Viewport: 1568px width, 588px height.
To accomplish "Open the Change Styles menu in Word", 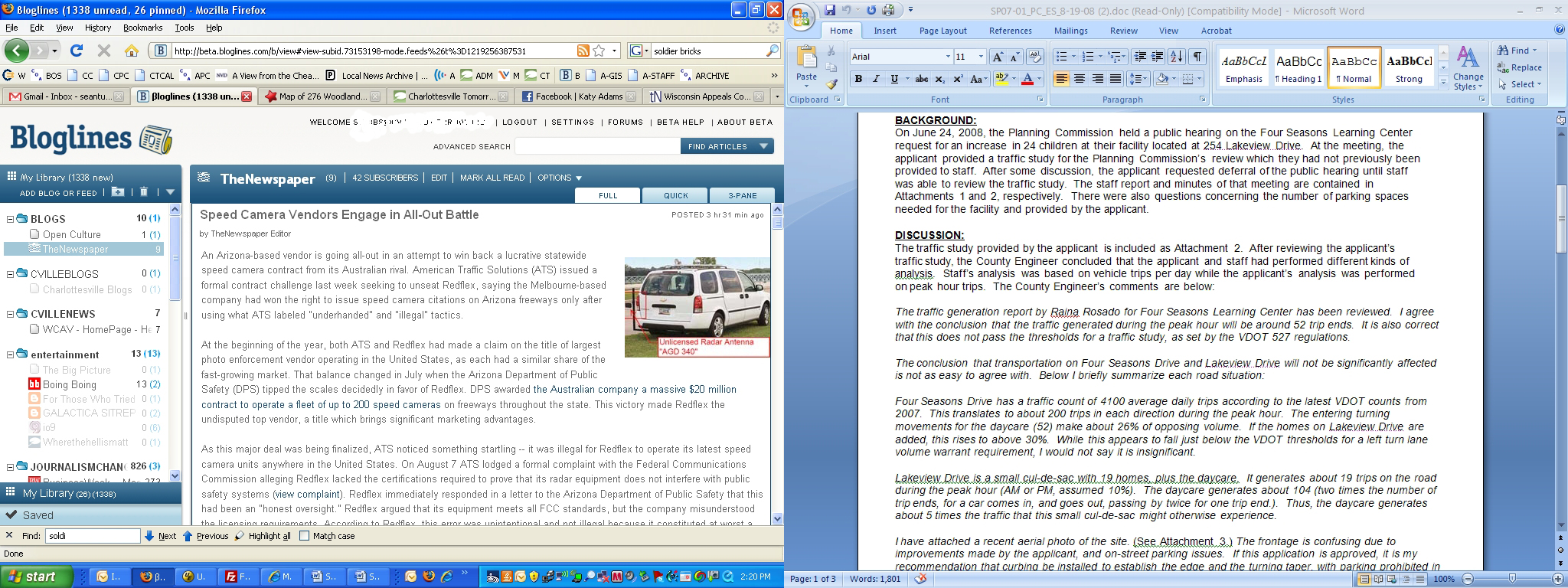I will coord(1468,68).
